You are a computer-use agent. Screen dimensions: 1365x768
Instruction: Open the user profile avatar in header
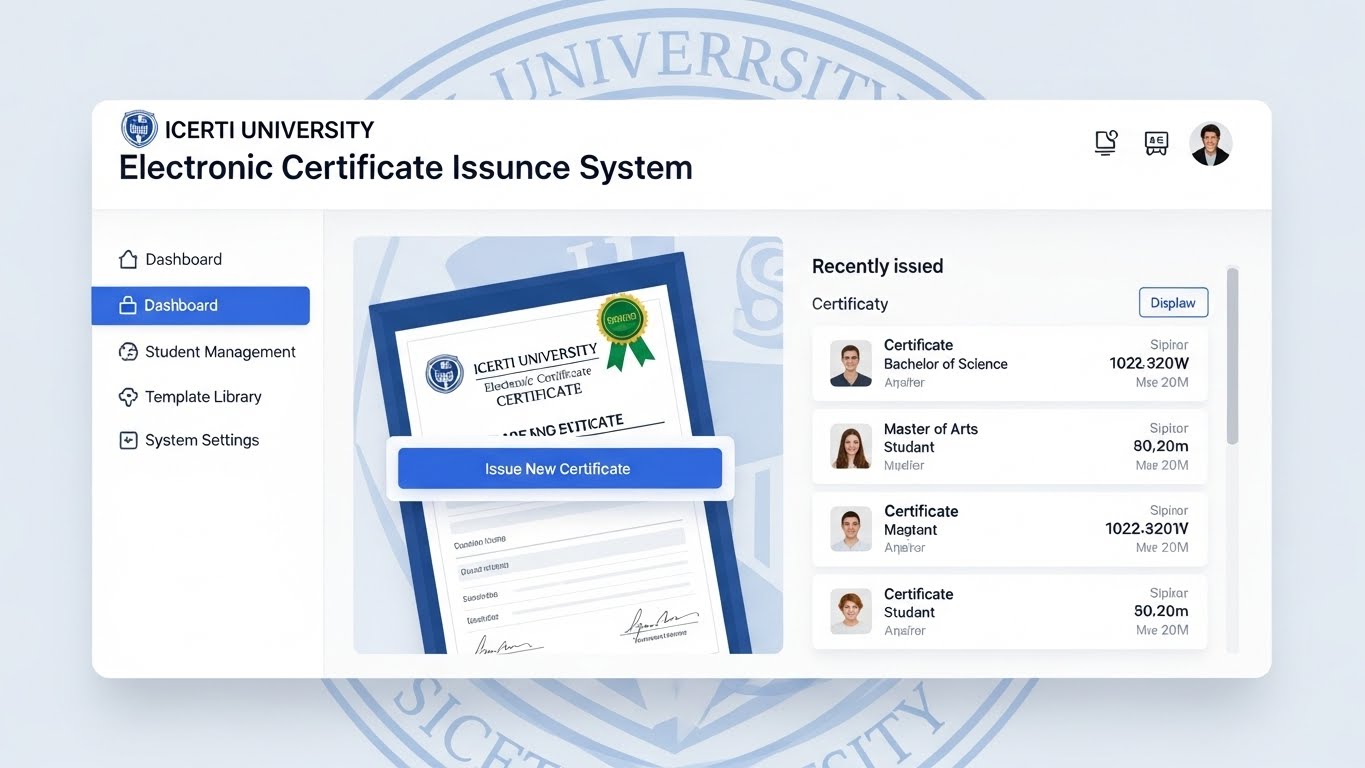click(x=1210, y=144)
